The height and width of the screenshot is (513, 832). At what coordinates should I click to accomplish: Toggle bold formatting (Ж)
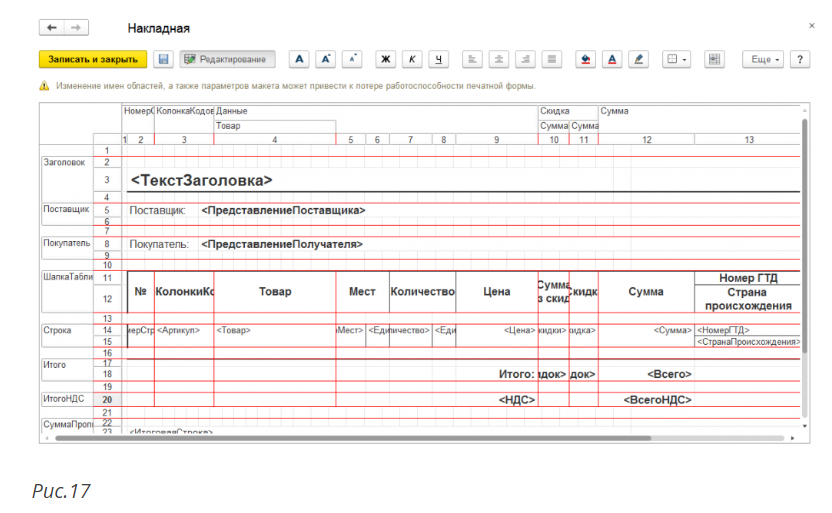[386, 60]
